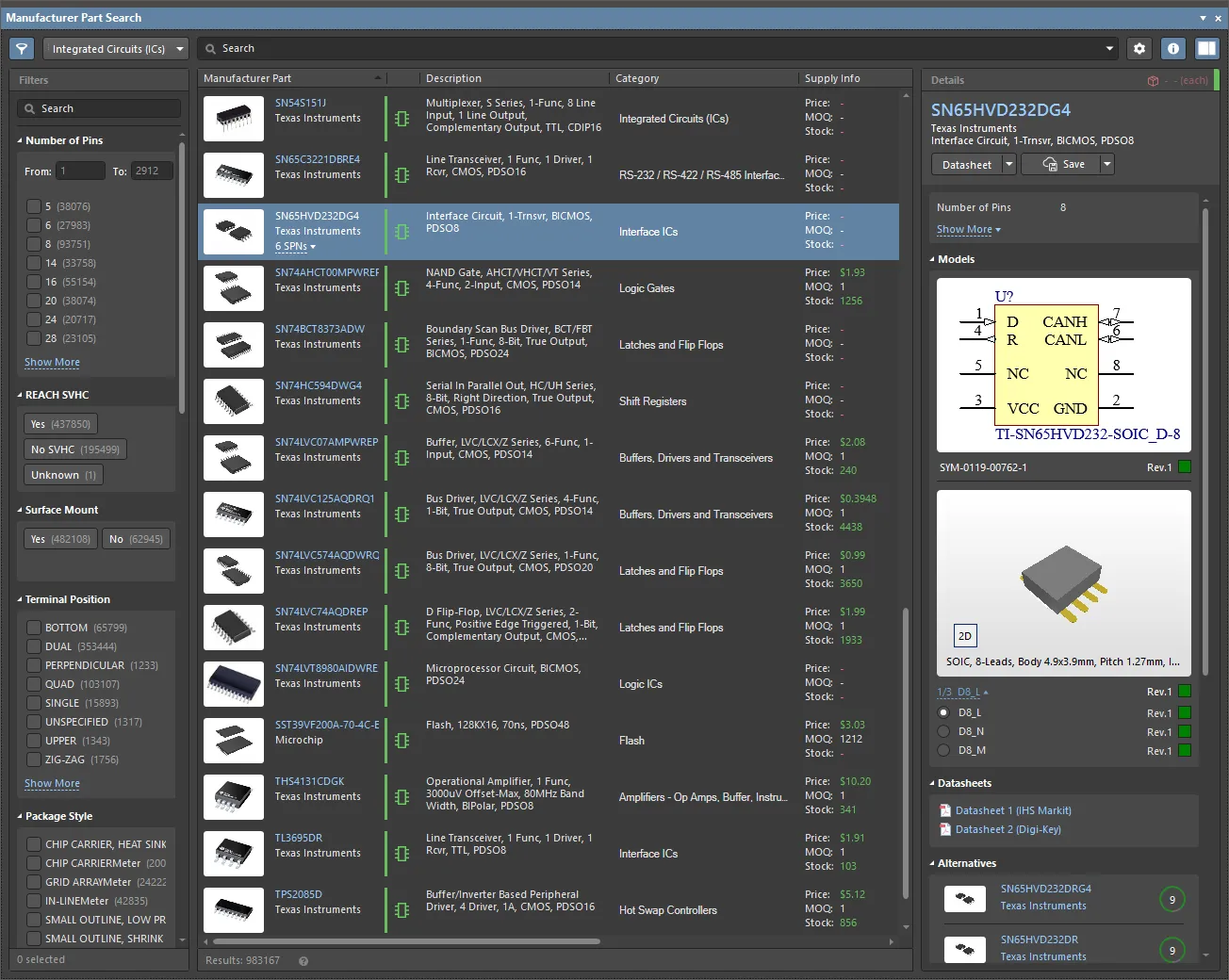The width and height of the screenshot is (1229, 980).
Task: Click the results horizontal scrollbar
Action: [406, 941]
